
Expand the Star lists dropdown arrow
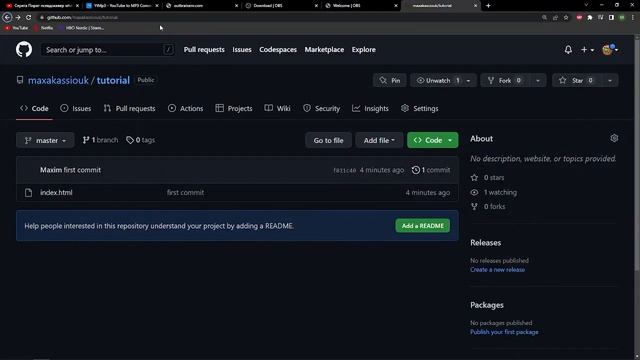point(610,80)
